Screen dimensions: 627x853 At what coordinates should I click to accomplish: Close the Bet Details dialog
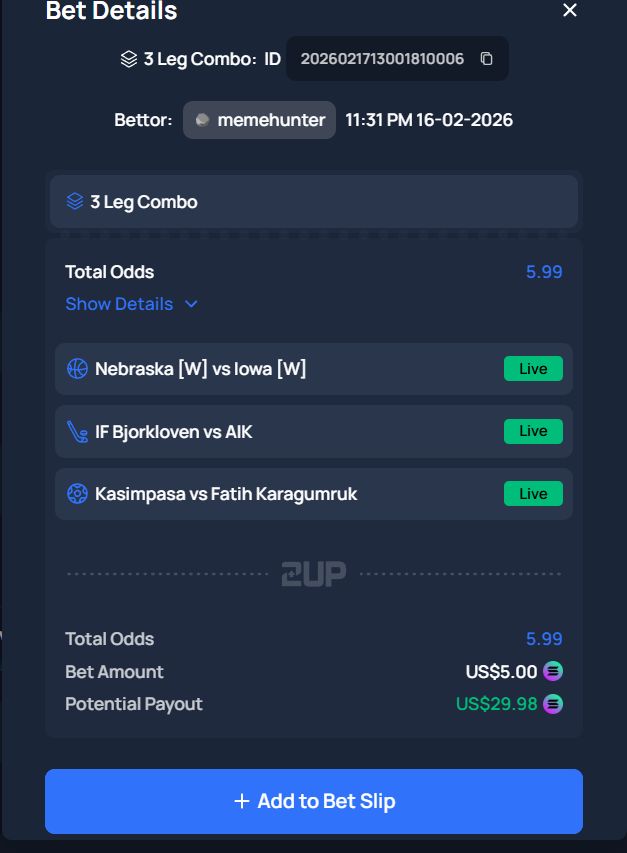(570, 11)
